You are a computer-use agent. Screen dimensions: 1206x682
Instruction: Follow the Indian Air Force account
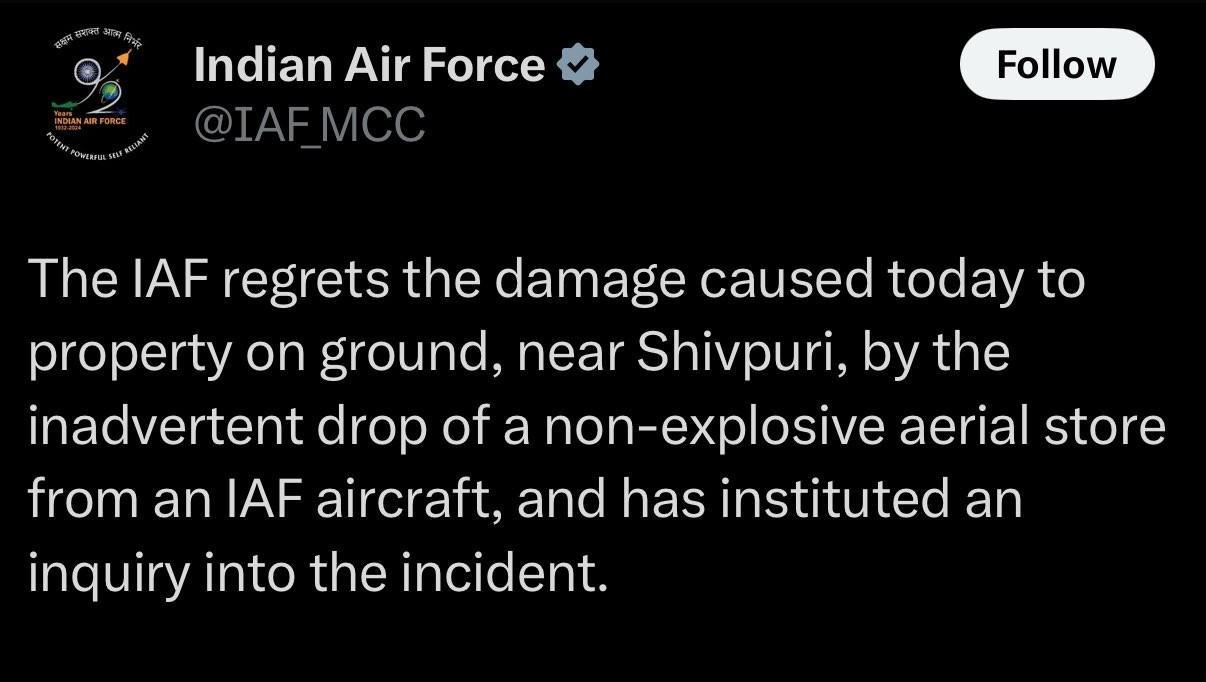[1057, 64]
